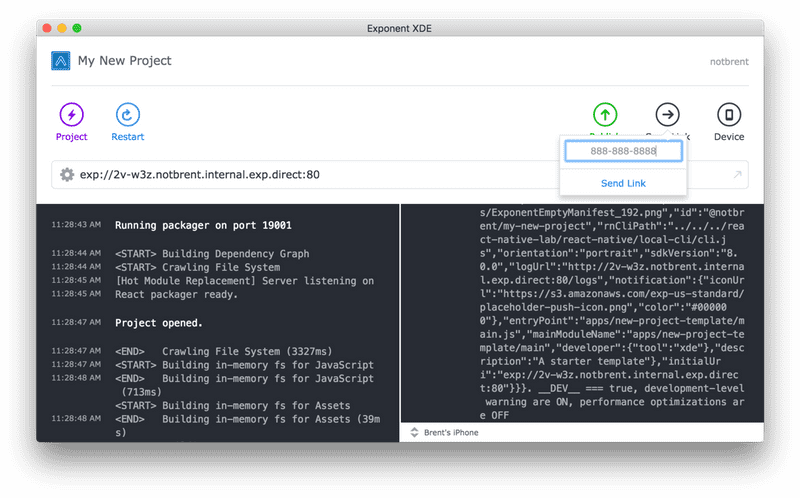800x498 pixels.
Task: Click device log text containing sdkVersion
Action: pos(612,253)
